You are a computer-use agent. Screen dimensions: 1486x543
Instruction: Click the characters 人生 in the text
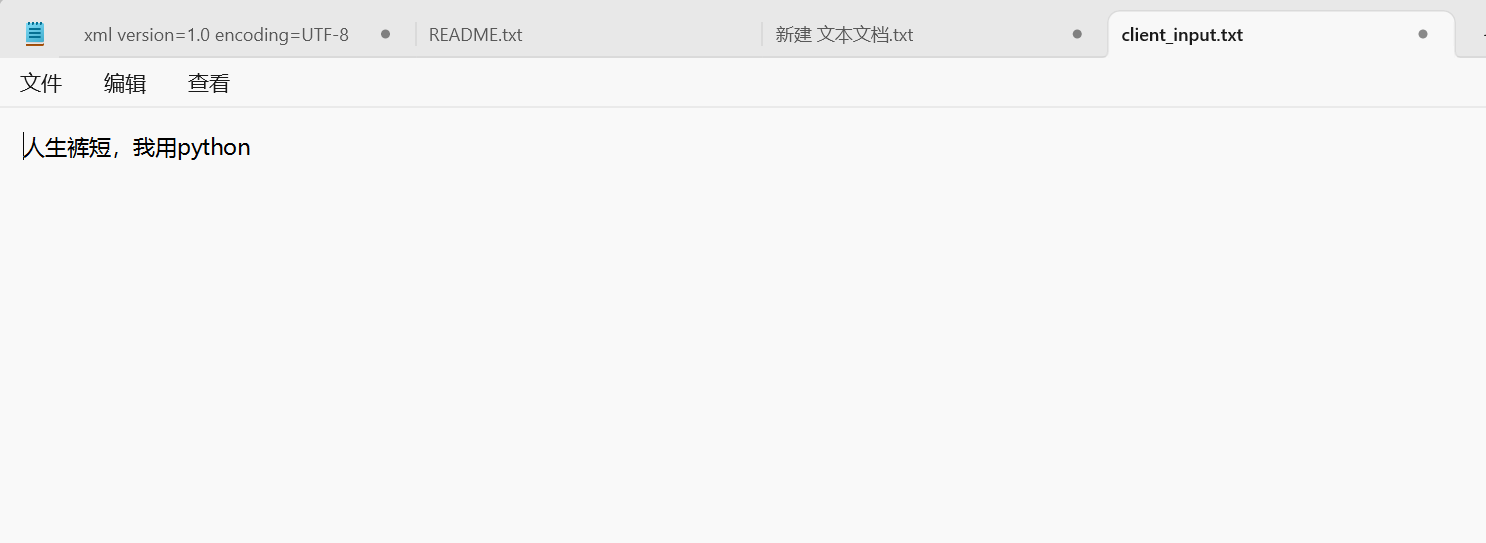pyautogui.click(x=45, y=148)
